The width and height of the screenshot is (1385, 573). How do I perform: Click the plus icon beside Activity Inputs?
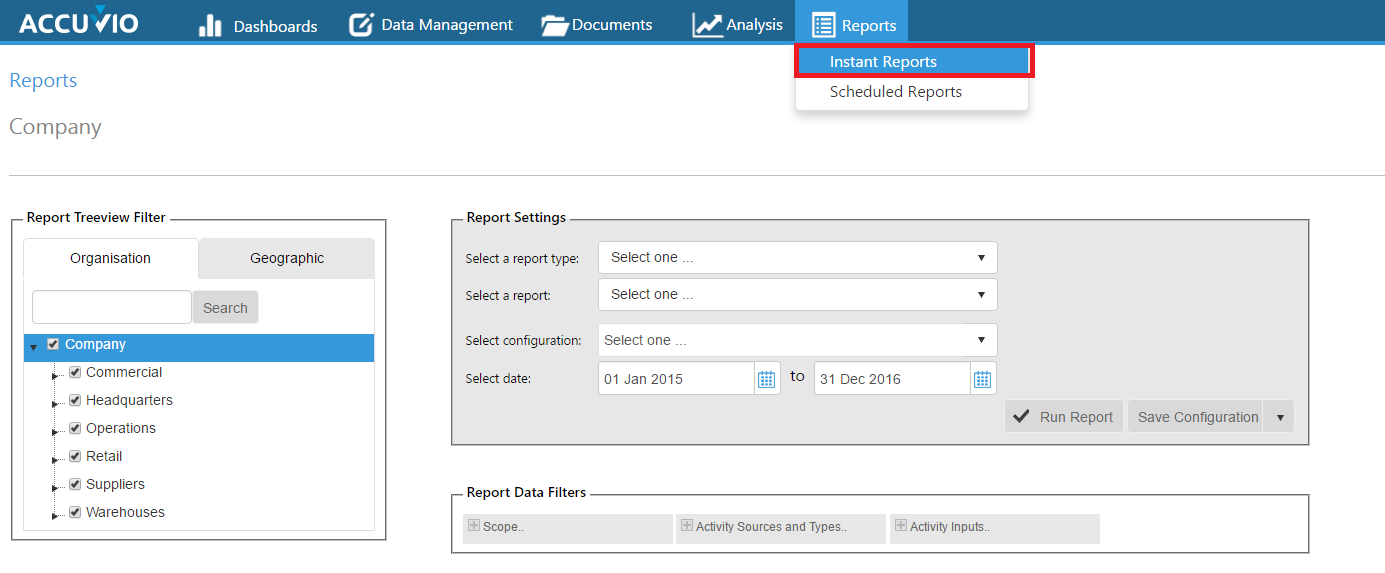[901, 526]
